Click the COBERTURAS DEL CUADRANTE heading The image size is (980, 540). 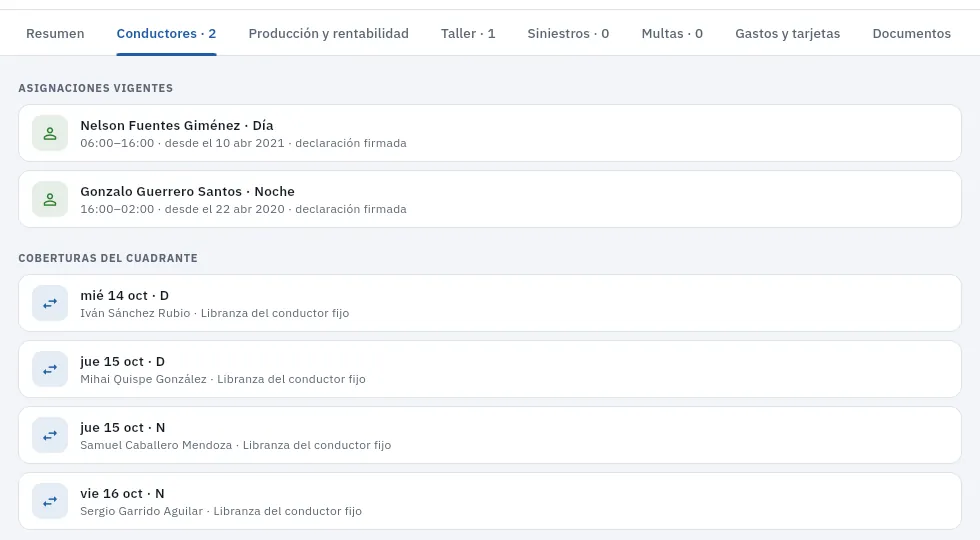tap(108, 258)
